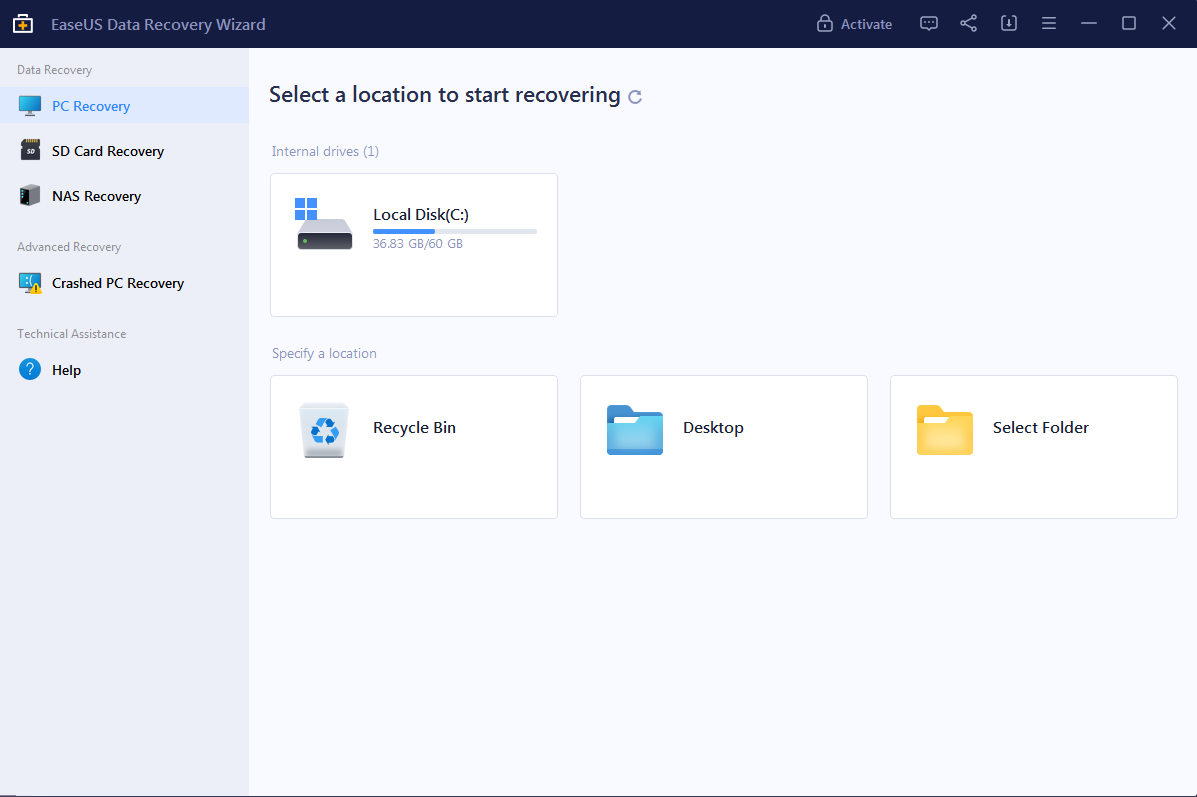Switch to PC Recovery in the sidebar
The image size is (1197, 797).
[90, 105]
